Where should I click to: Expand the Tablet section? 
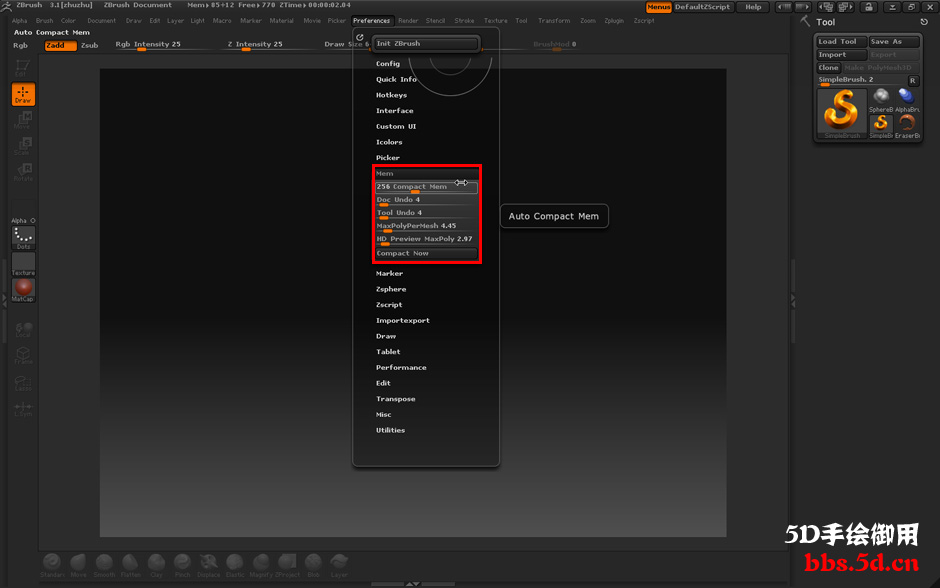point(388,352)
